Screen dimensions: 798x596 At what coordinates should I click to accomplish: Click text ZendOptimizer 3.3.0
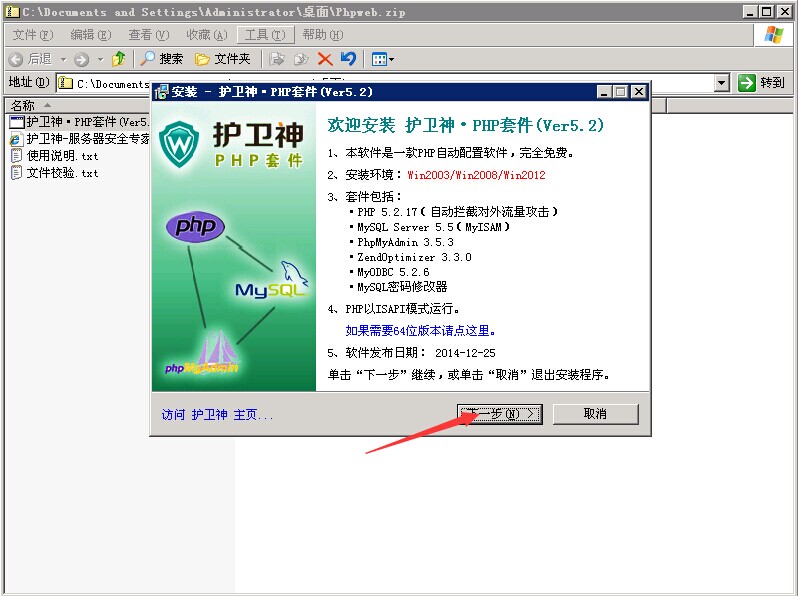pos(414,257)
